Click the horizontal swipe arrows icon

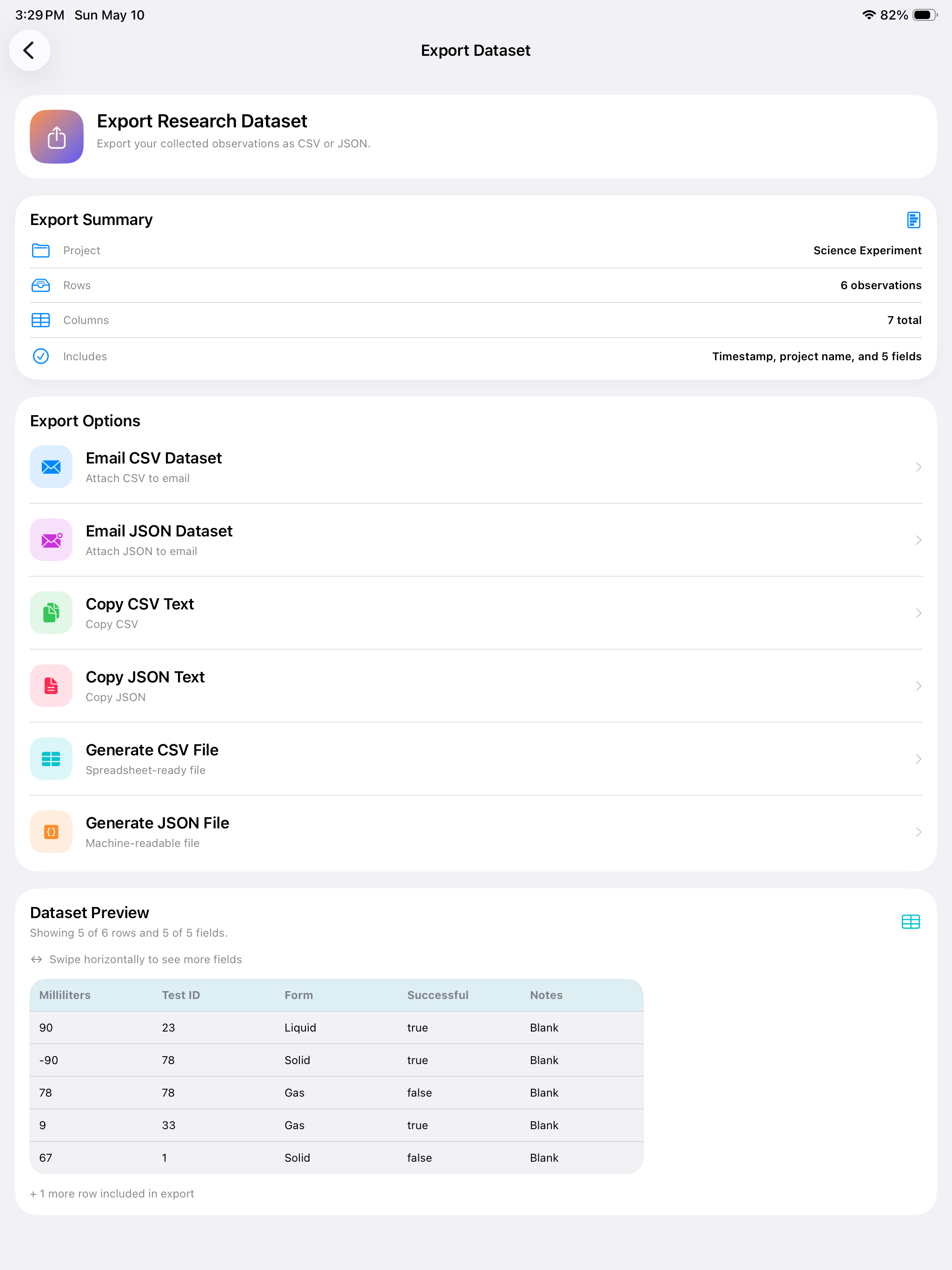[37, 959]
